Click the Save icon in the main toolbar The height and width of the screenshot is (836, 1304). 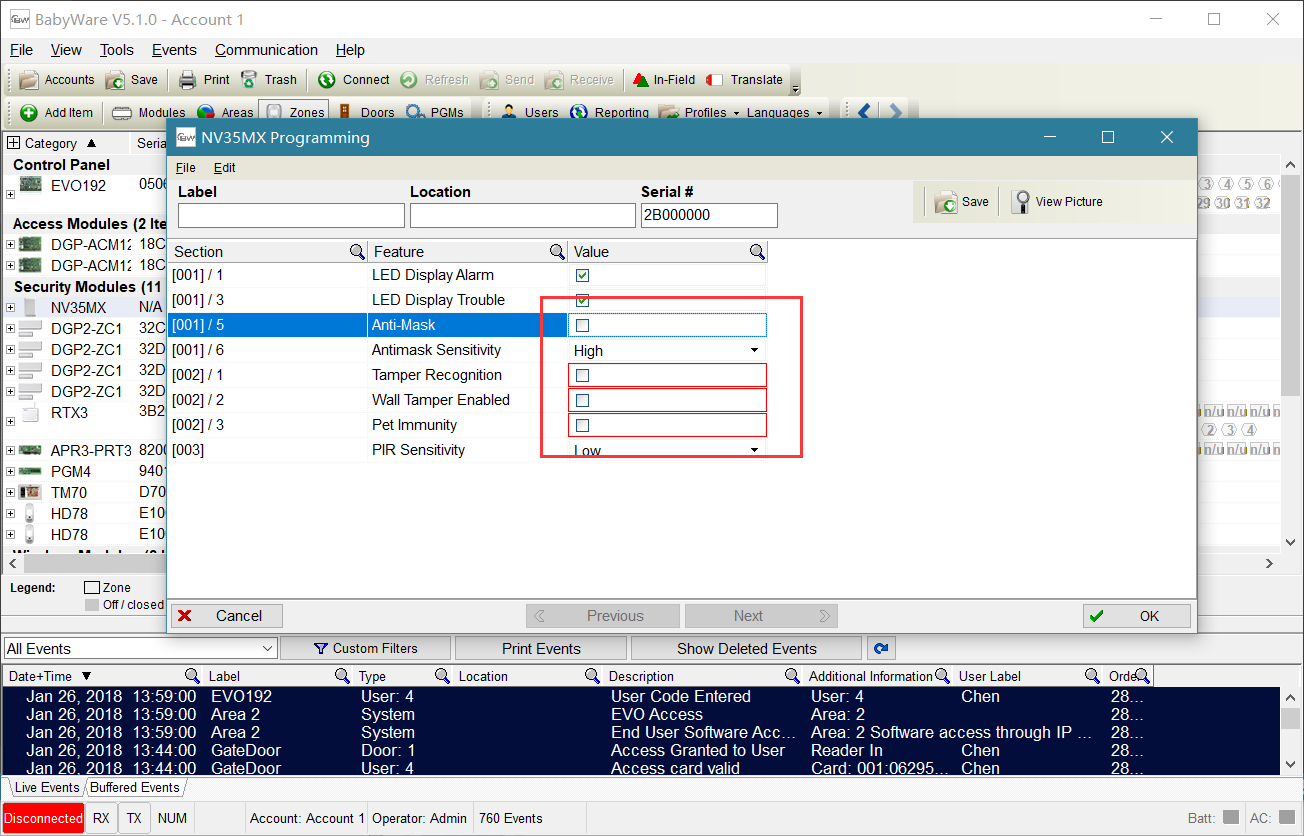pos(132,80)
